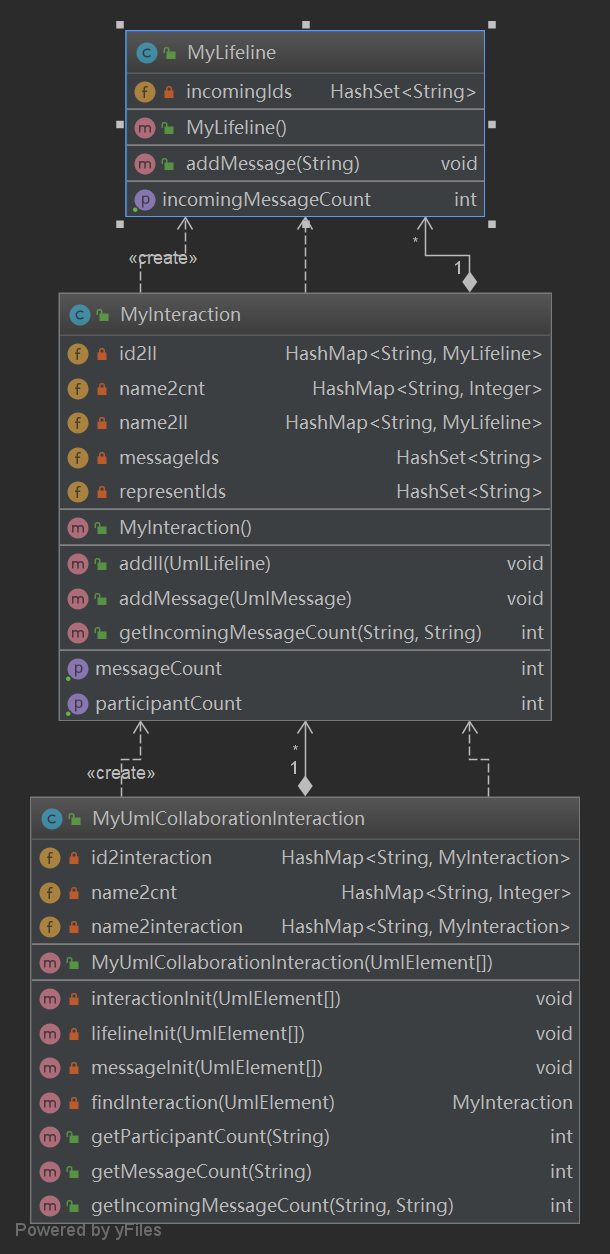610x1254 pixels.
Task: Click the method icon beside getMessageCount
Action: (49, 1172)
